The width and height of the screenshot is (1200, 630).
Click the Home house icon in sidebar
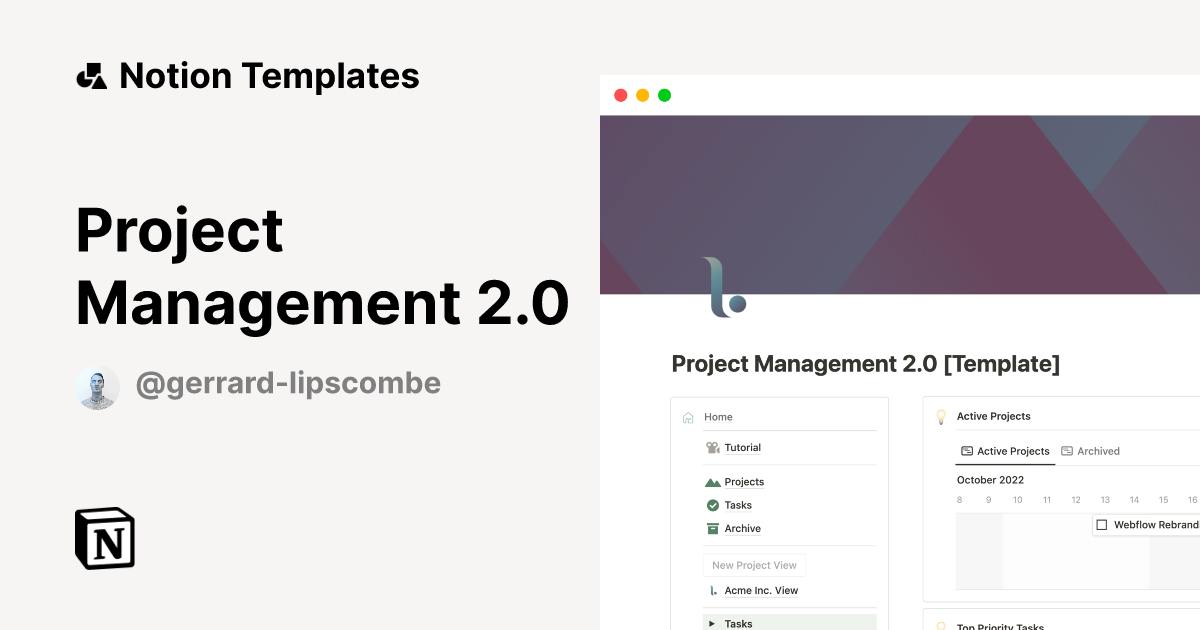pyautogui.click(x=688, y=417)
